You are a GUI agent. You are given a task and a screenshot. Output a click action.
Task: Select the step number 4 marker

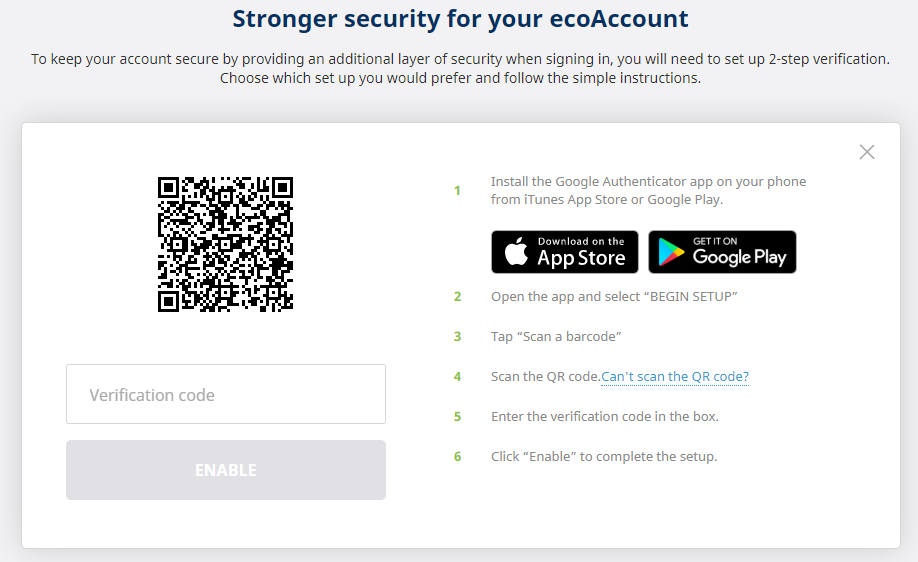tap(458, 377)
